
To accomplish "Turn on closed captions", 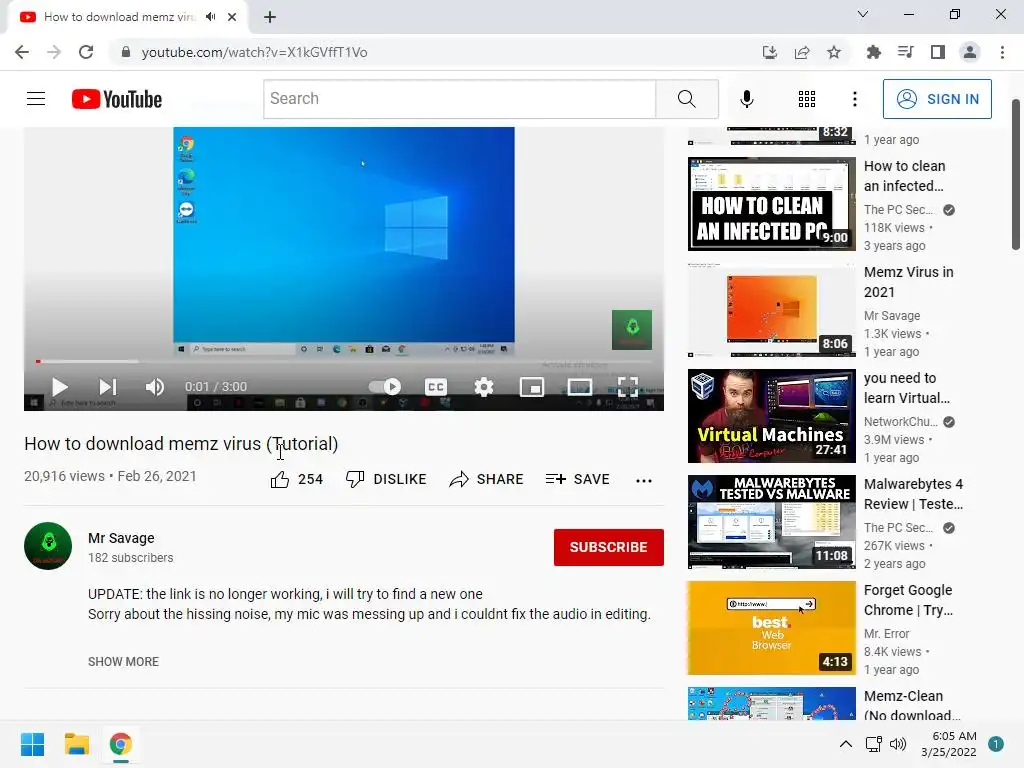I will 436,387.
